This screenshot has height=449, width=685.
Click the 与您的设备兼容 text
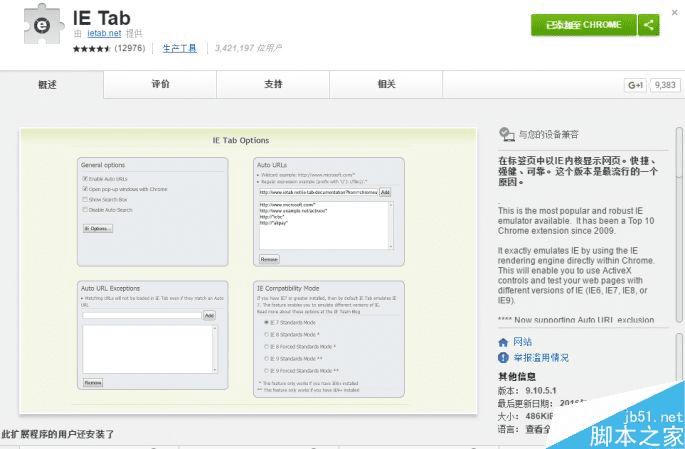pos(549,135)
